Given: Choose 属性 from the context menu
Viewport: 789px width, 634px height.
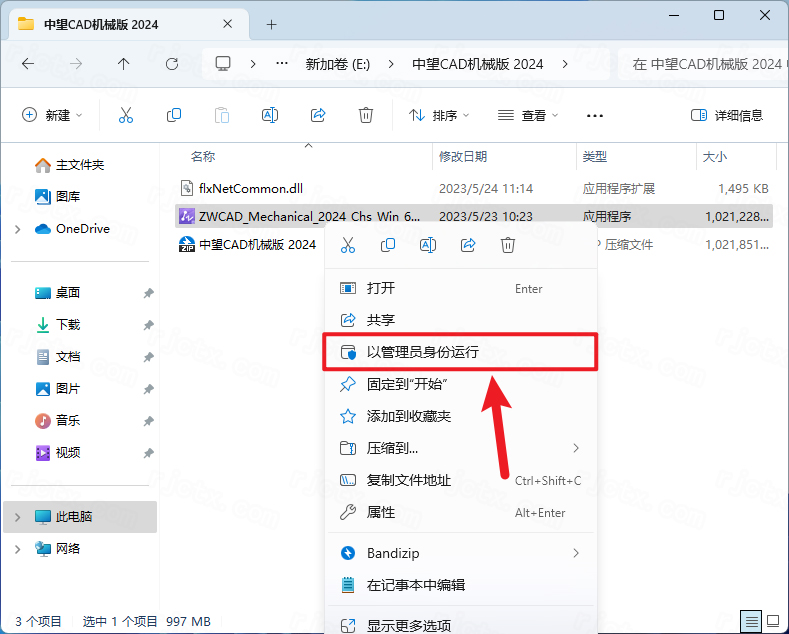Looking at the screenshot, I should tap(381, 512).
